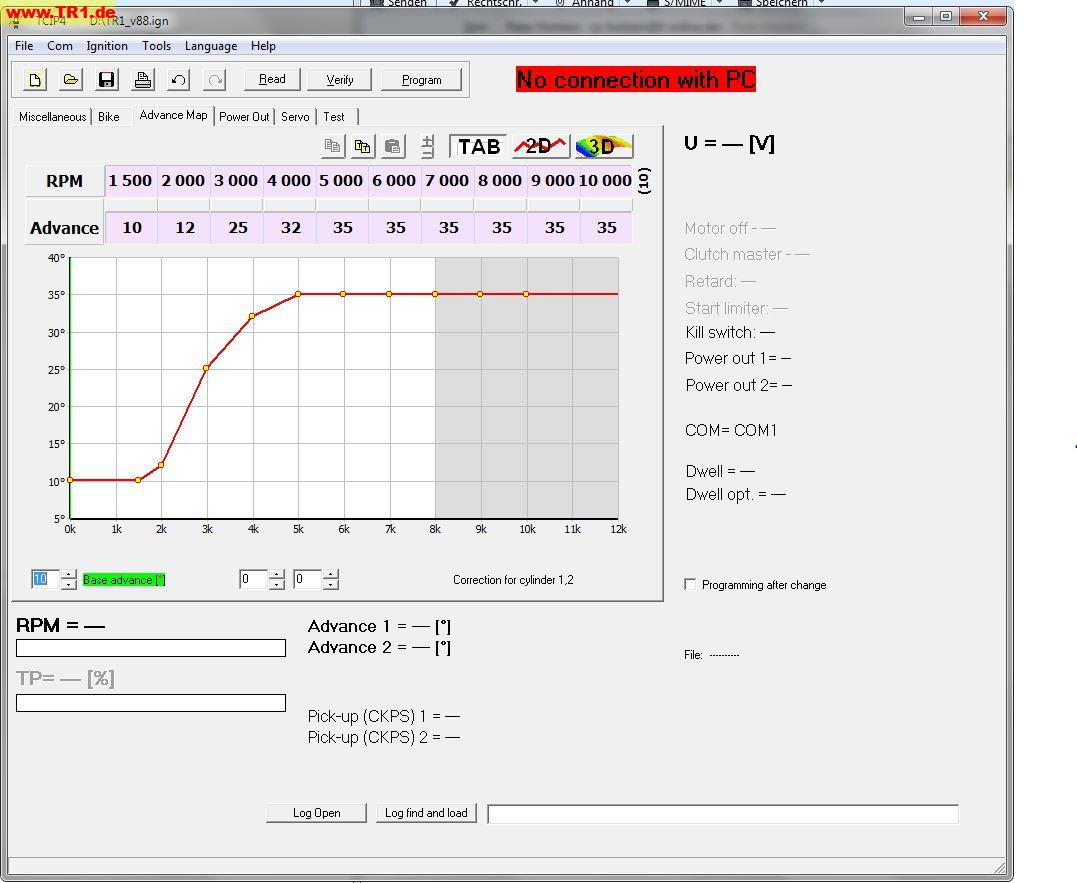
Task: Enable Programming after change checkbox
Action: (x=690, y=584)
